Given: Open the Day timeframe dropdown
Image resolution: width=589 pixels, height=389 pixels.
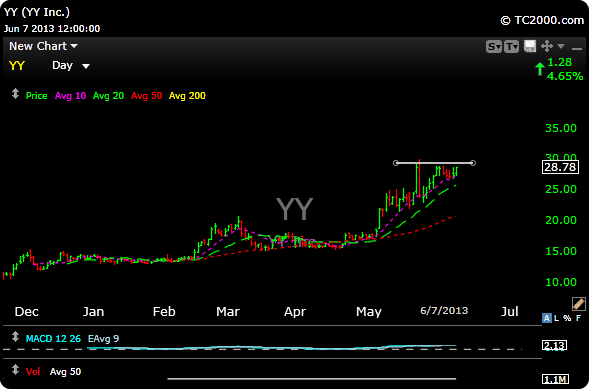Looking at the screenshot, I should [71, 66].
